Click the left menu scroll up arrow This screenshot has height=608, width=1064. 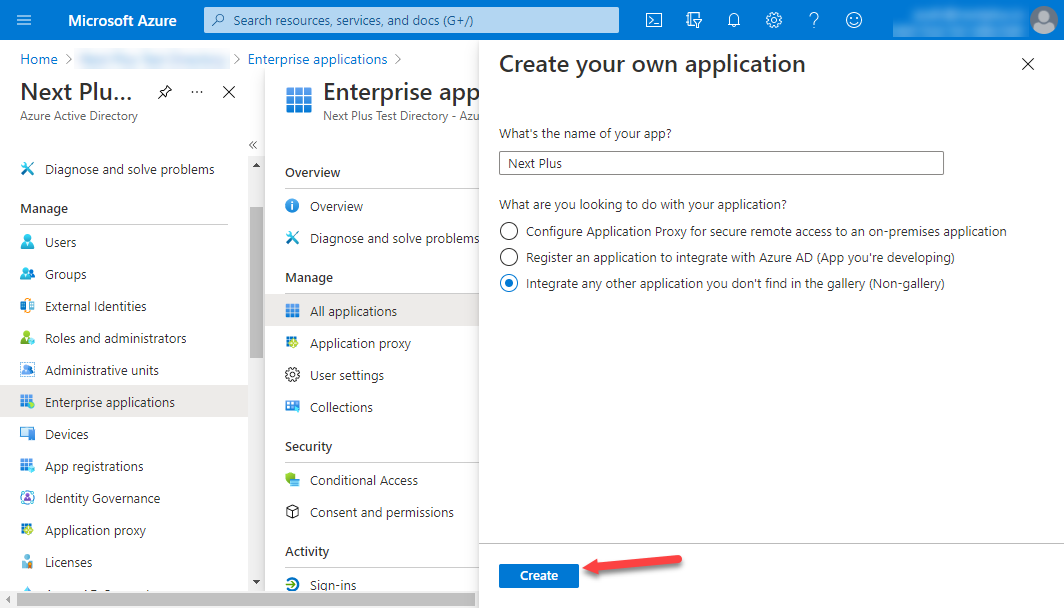tap(256, 165)
